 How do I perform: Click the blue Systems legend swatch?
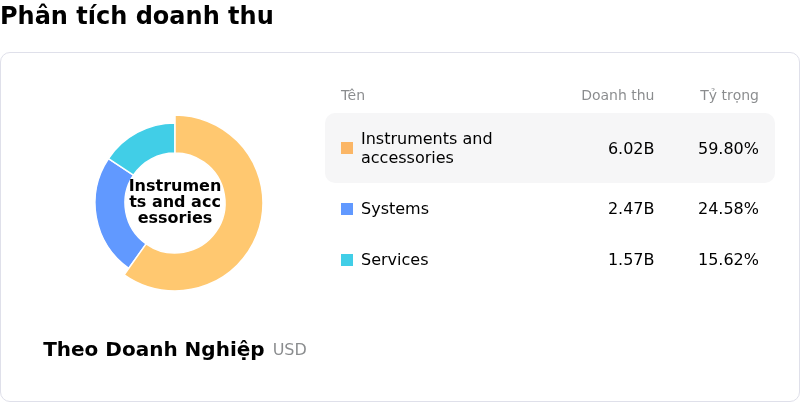pyautogui.click(x=347, y=209)
